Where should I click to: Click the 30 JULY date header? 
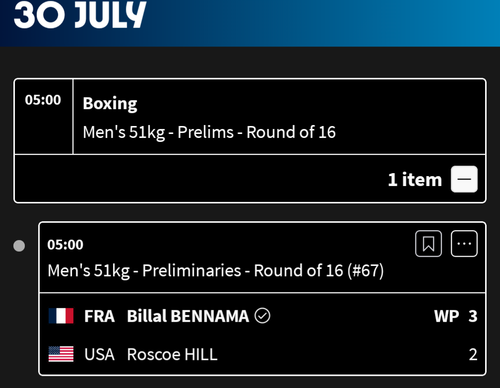pyautogui.click(x=80, y=15)
